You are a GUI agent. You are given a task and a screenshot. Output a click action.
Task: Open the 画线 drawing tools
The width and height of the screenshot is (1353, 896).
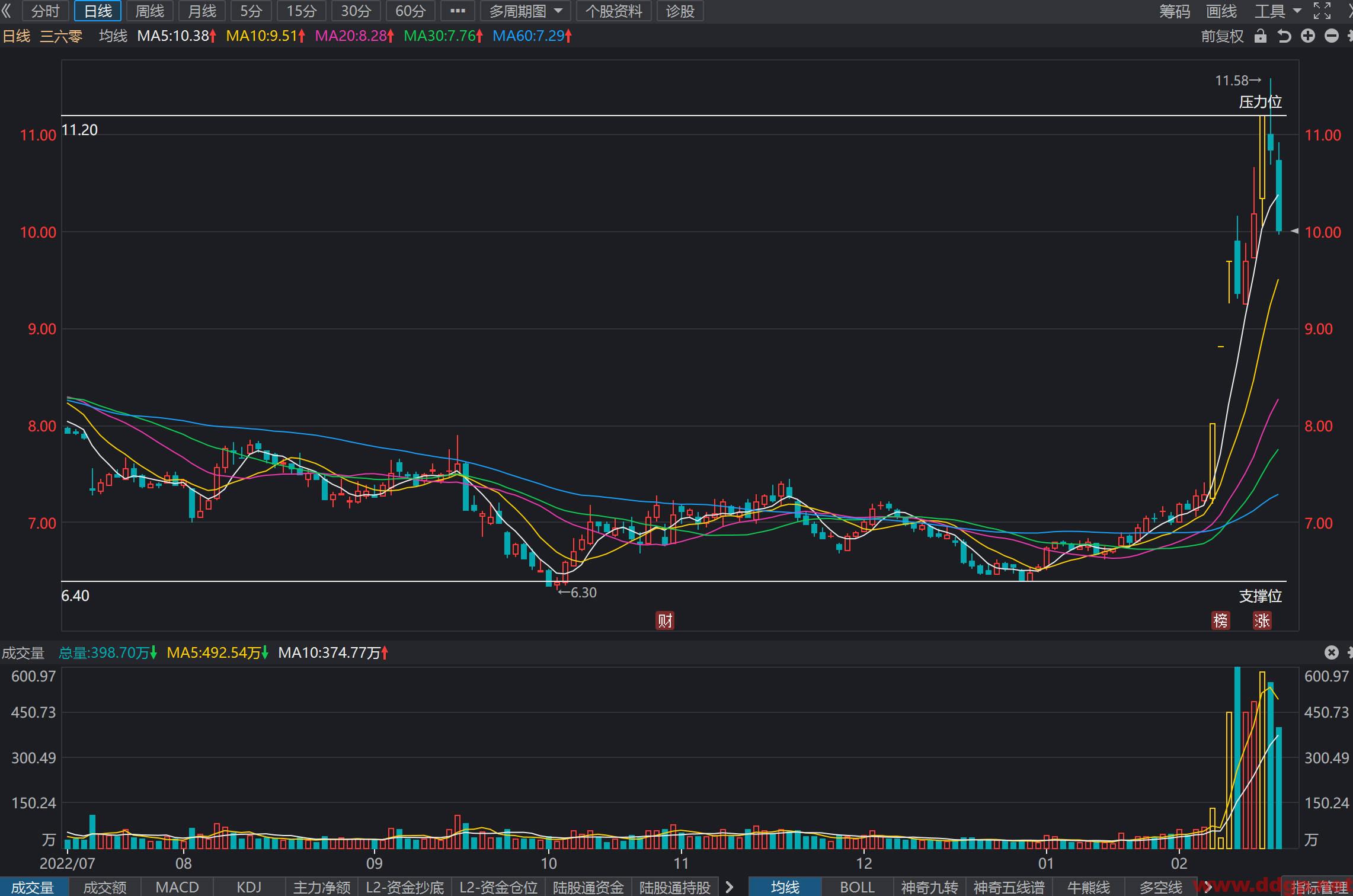pyautogui.click(x=1221, y=11)
